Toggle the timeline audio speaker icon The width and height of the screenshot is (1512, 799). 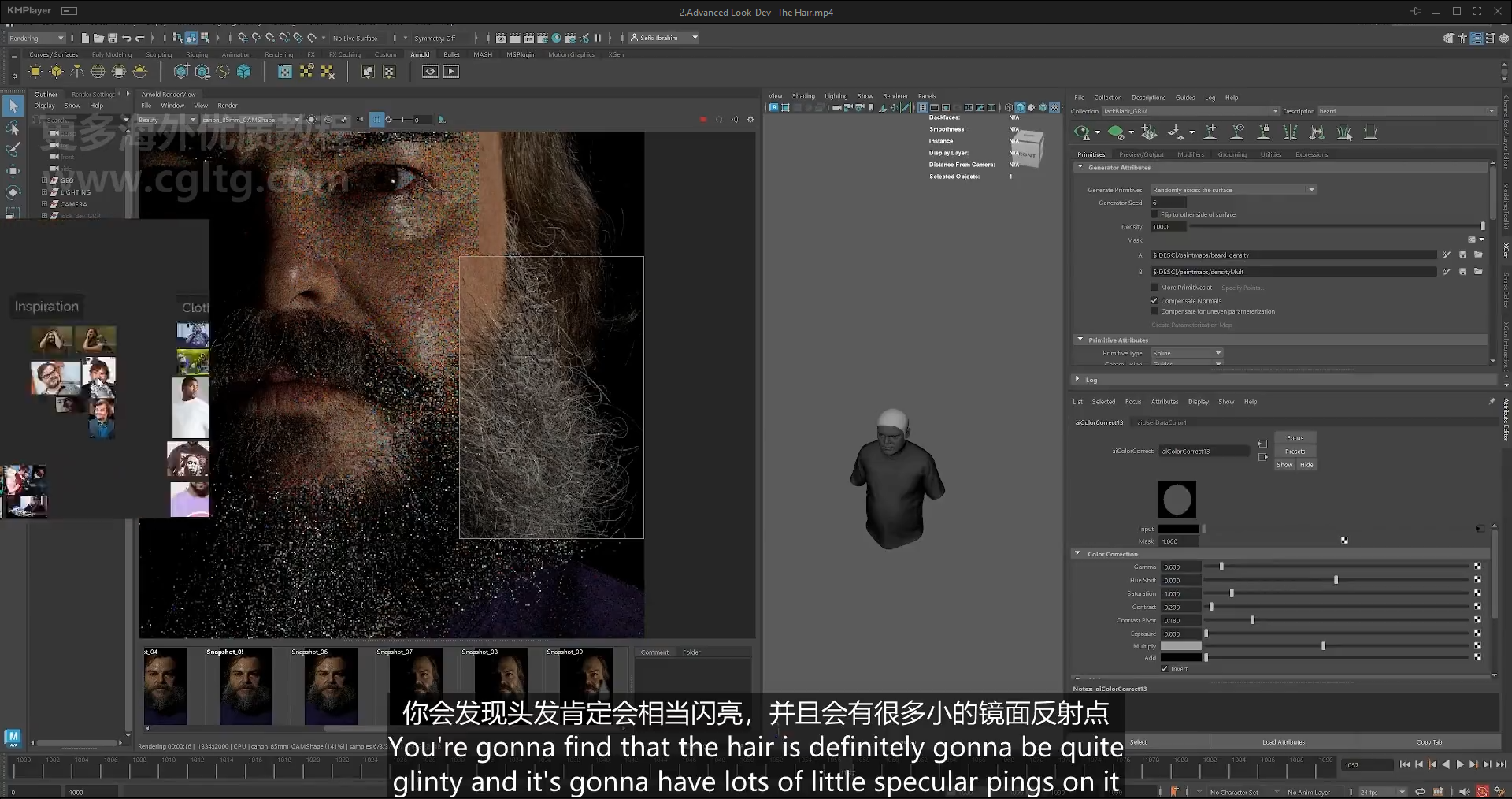(1464, 792)
